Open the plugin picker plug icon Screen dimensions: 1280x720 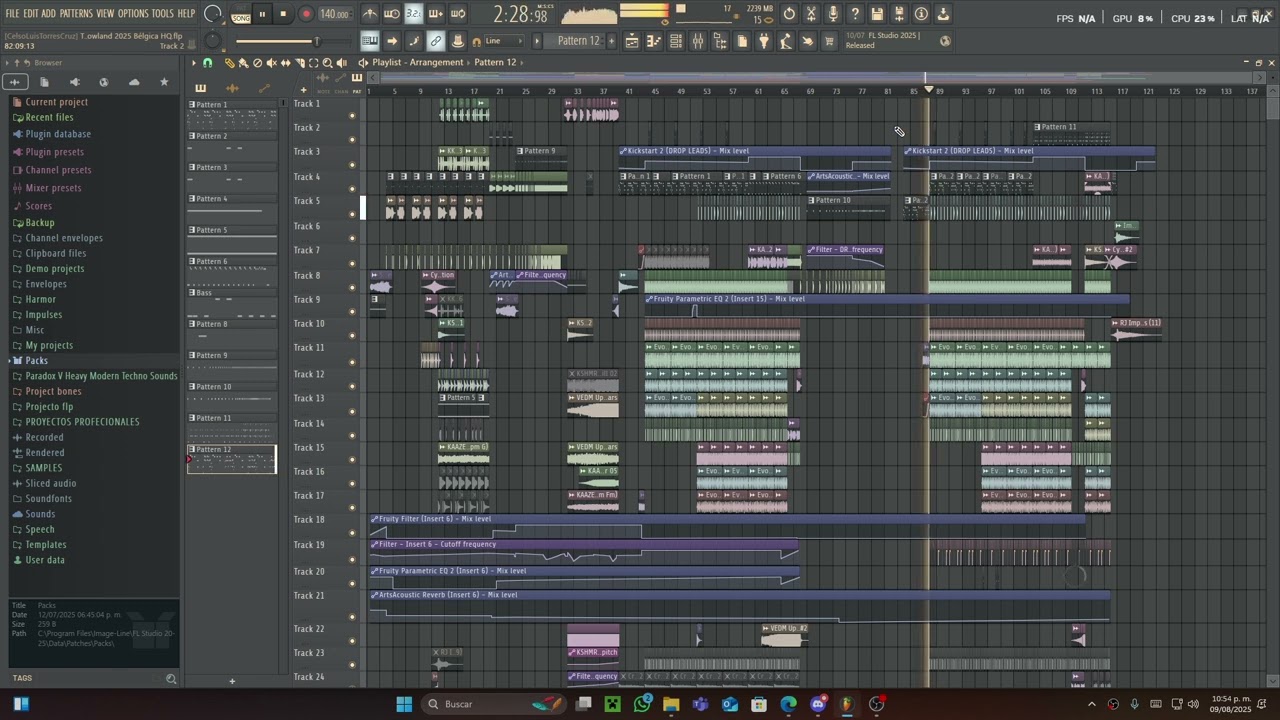(764, 41)
